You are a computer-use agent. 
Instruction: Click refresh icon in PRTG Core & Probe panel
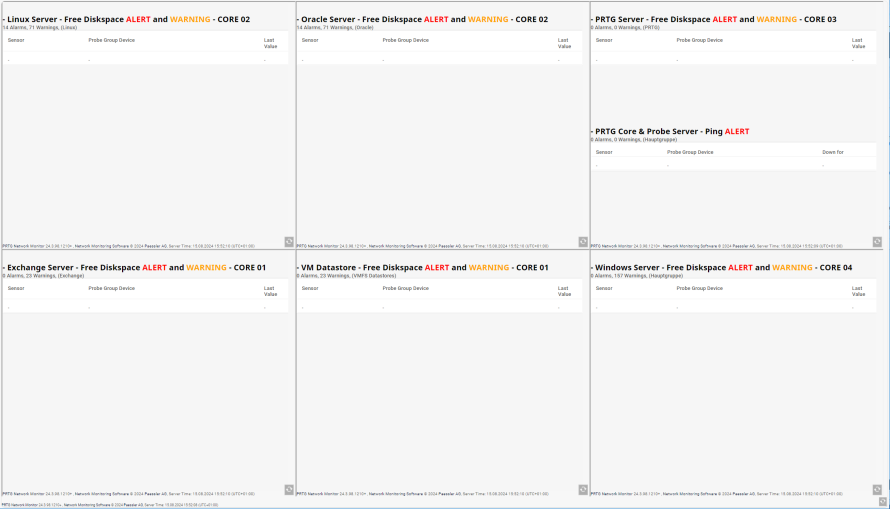pyautogui.click(x=877, y=241)
